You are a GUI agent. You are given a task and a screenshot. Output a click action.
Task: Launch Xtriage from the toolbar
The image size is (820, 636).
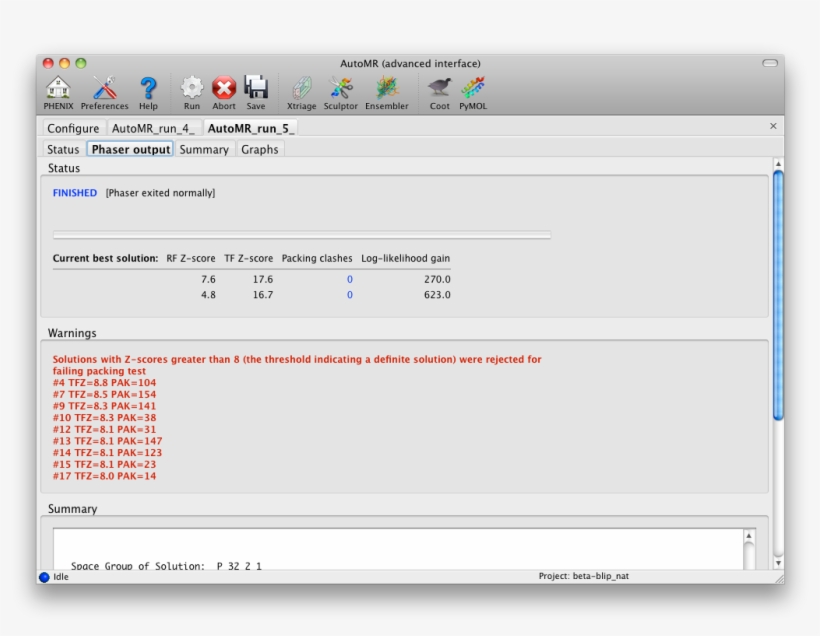pyautogui.click(x=302, y=87)
